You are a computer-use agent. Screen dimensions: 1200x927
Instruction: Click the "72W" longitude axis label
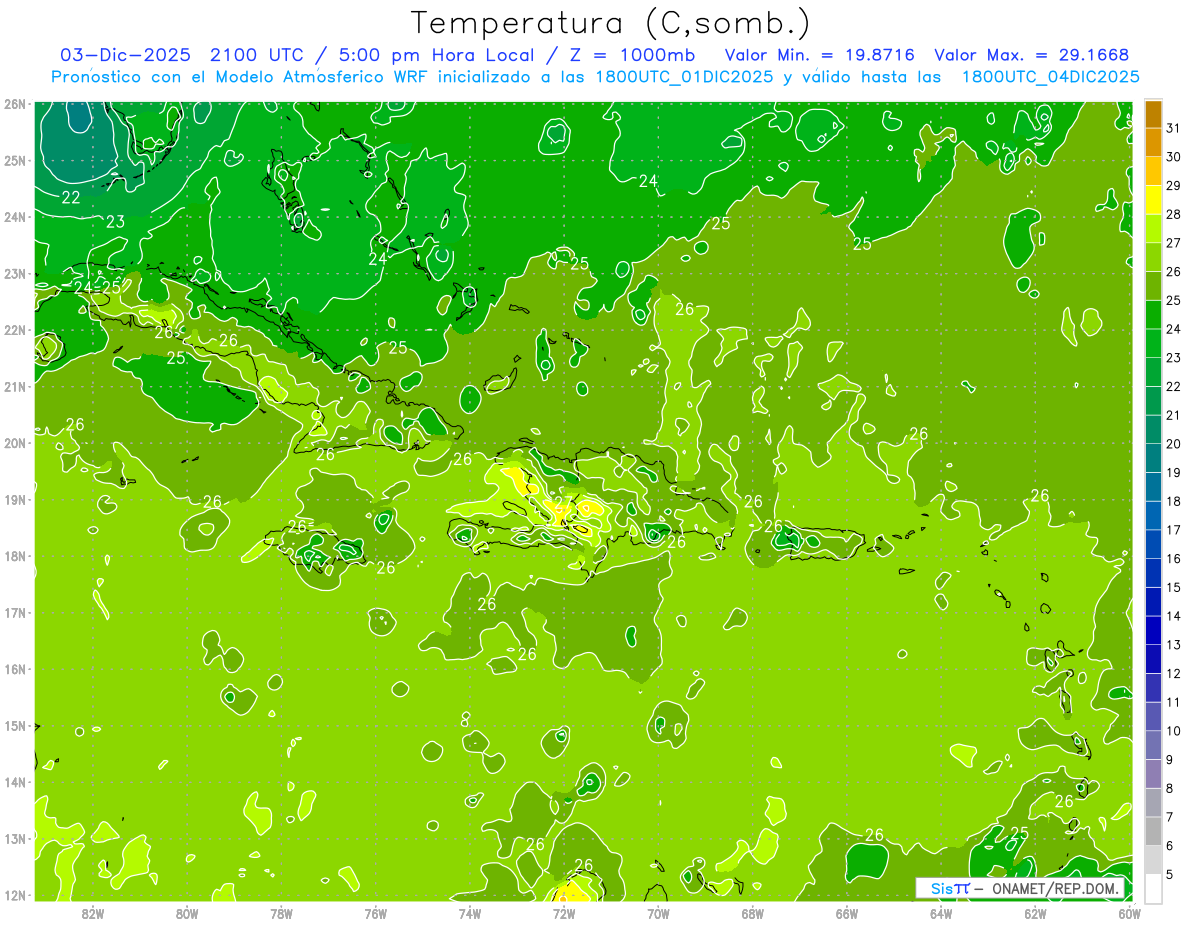(x=564, y=914)
